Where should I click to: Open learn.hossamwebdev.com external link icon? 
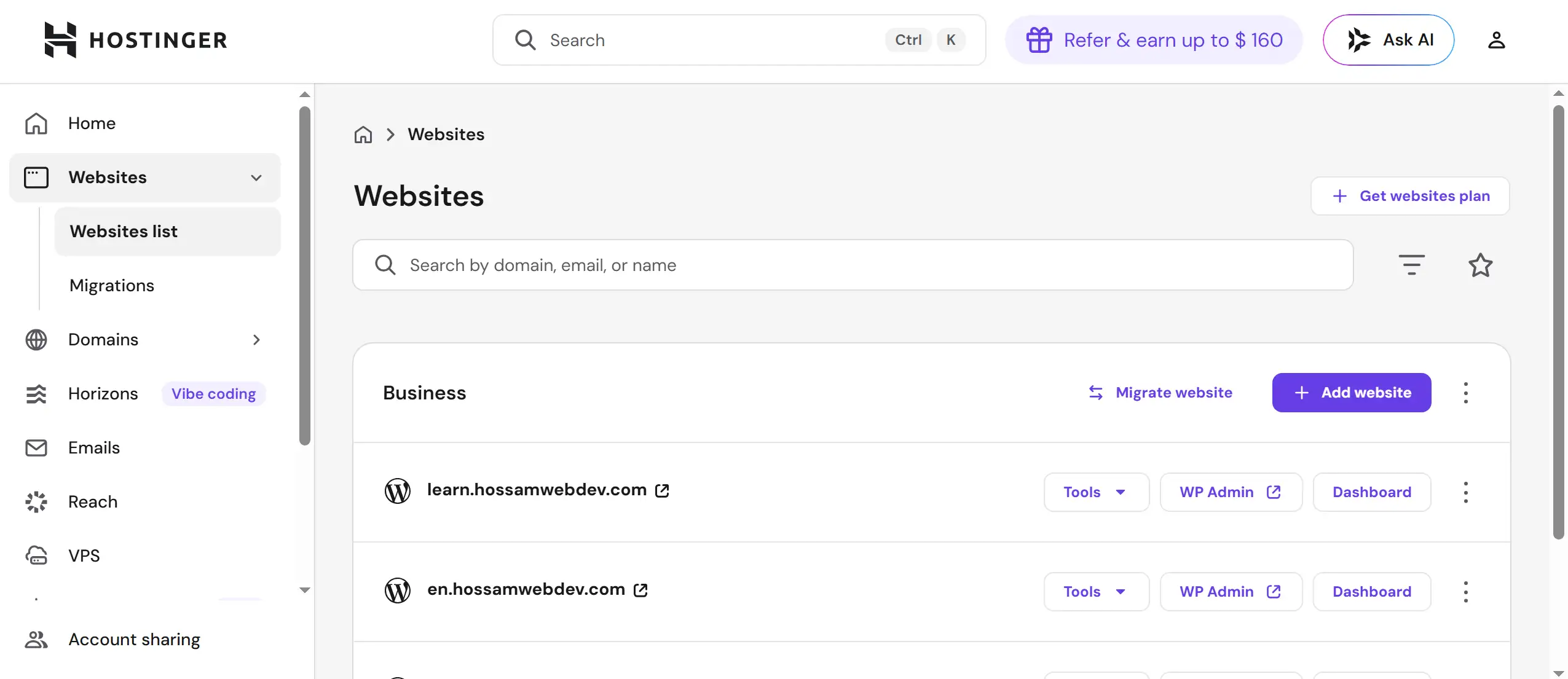[662, 490]
